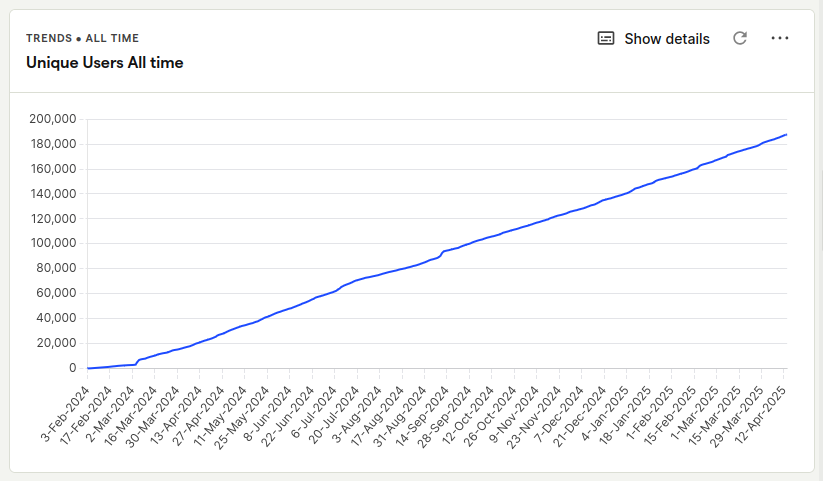
Task: Click the 20,000 y-axis label
Action: click(56, 343)
